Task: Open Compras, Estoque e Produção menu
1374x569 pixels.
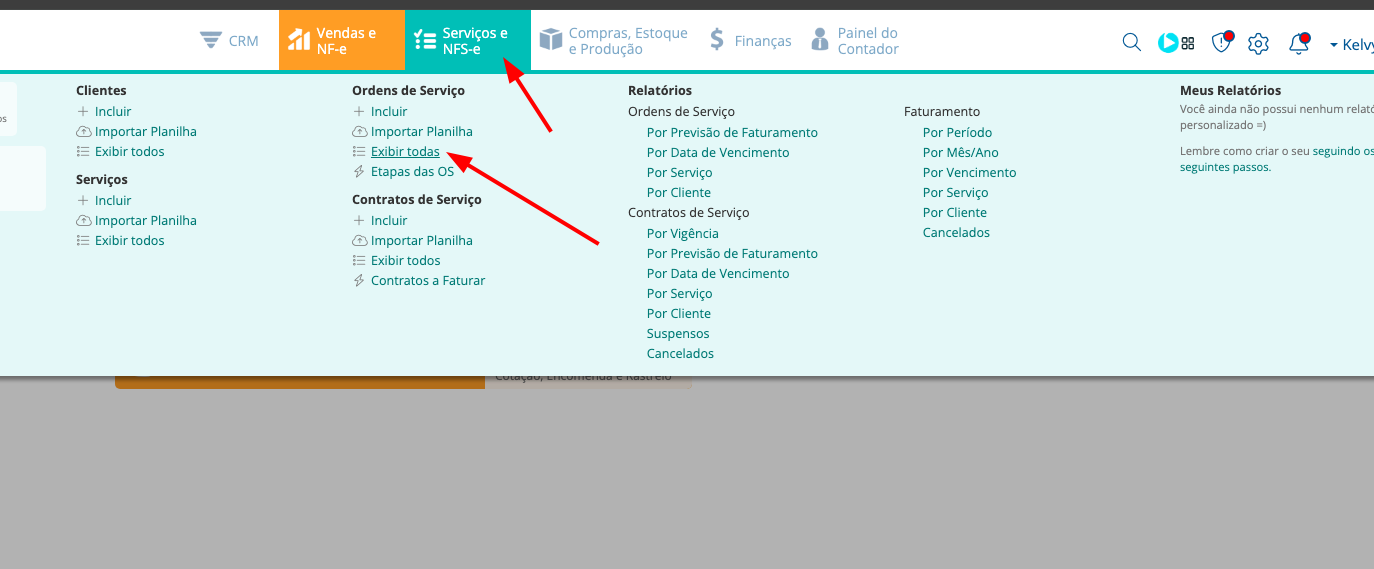Action: 614,41
